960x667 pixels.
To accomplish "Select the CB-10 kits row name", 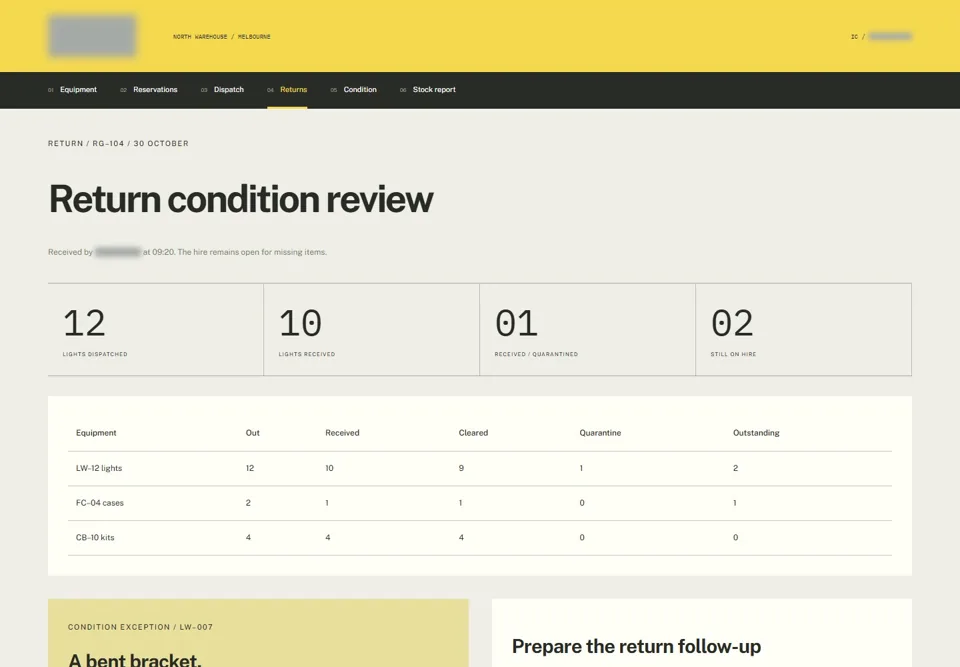I will pos(95,538).
